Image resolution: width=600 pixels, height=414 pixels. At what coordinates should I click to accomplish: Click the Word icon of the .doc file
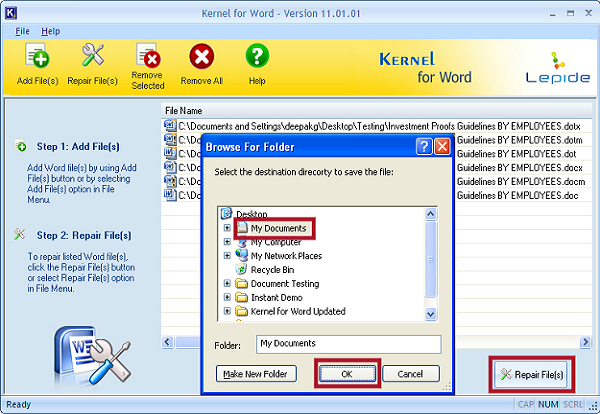[x=170, y=195]
